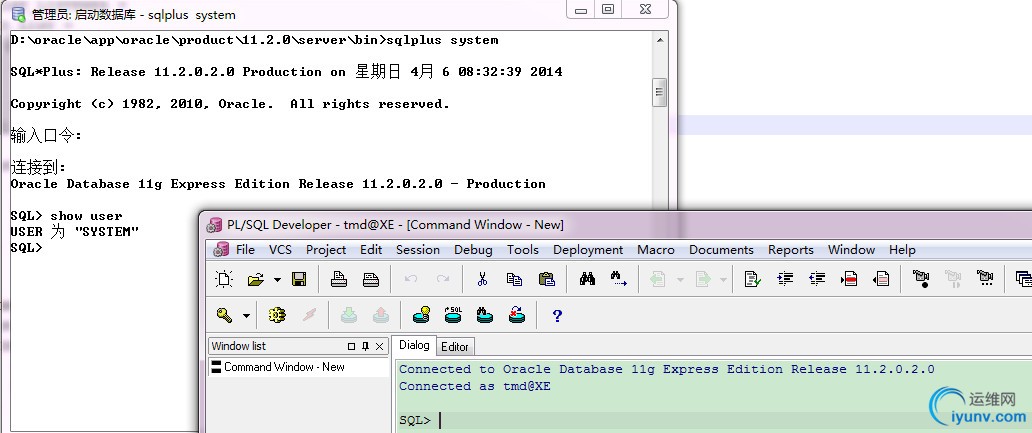Viewport: 1032px width, 433px height.
Task: Click the Paste clipboard icon
Action: tap(546, 279)
